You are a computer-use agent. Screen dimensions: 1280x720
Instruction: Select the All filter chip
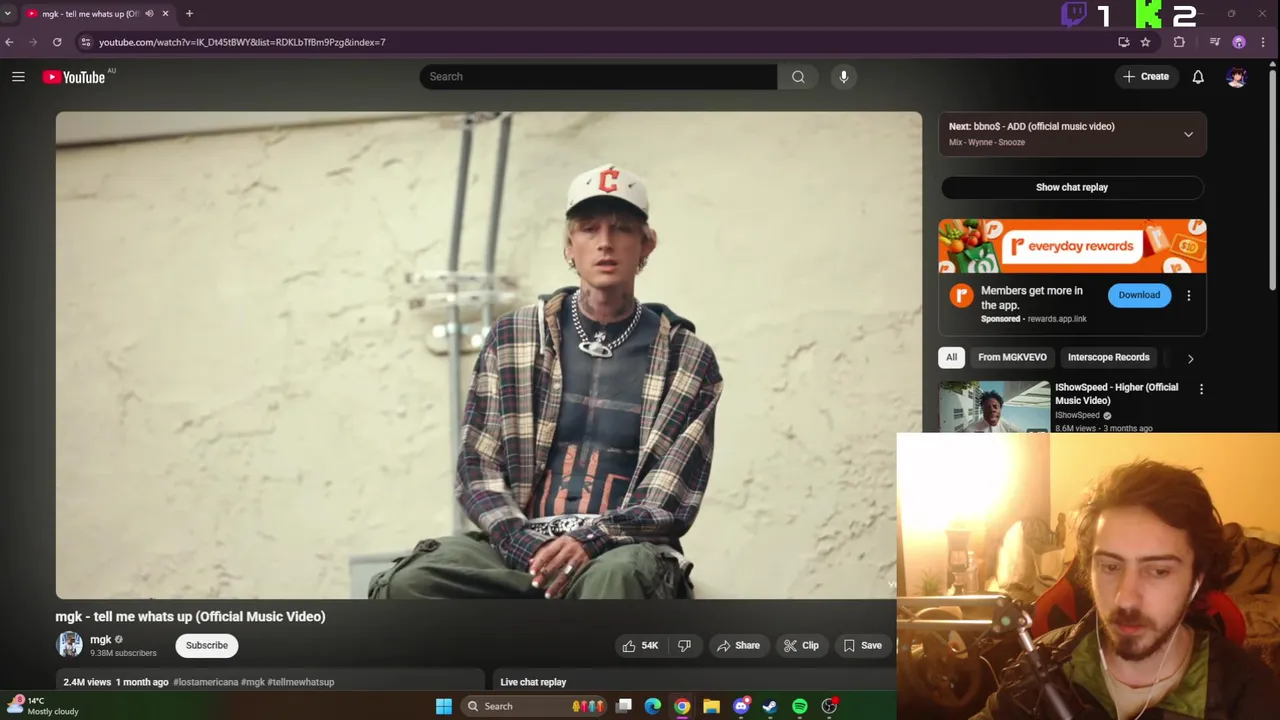click(x=951, y=357)
